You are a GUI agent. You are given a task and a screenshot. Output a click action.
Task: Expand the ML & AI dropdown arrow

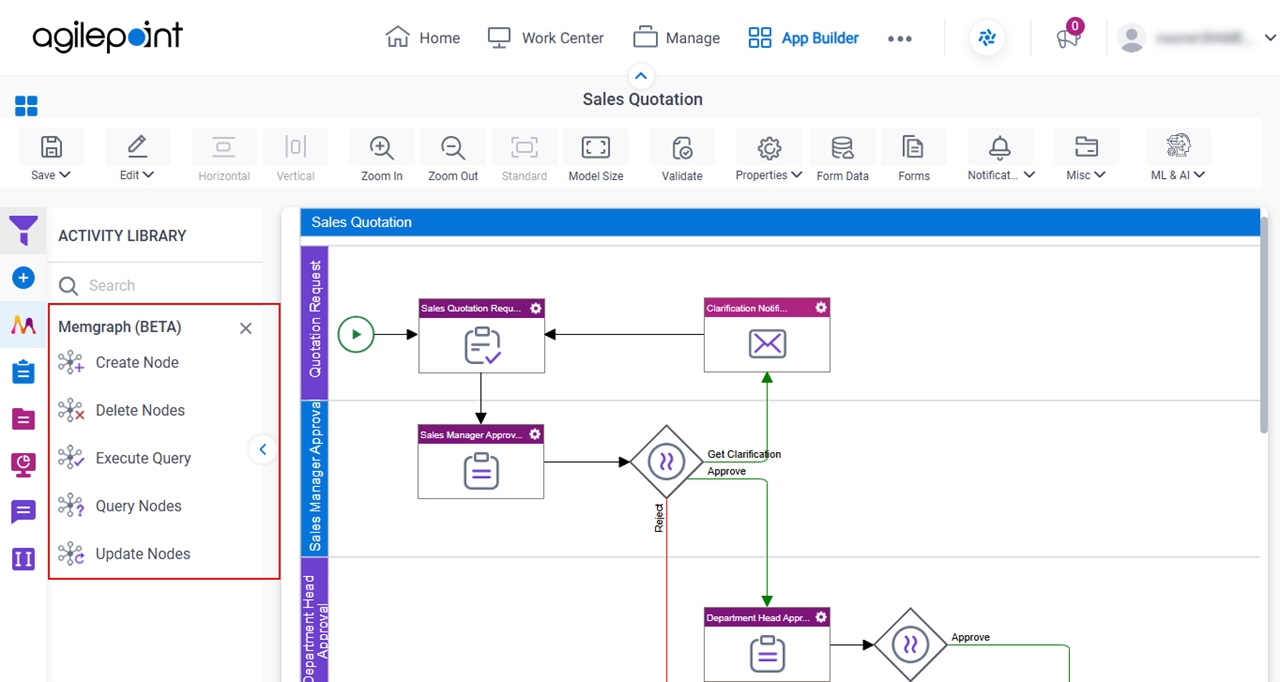pos(1199,175)
